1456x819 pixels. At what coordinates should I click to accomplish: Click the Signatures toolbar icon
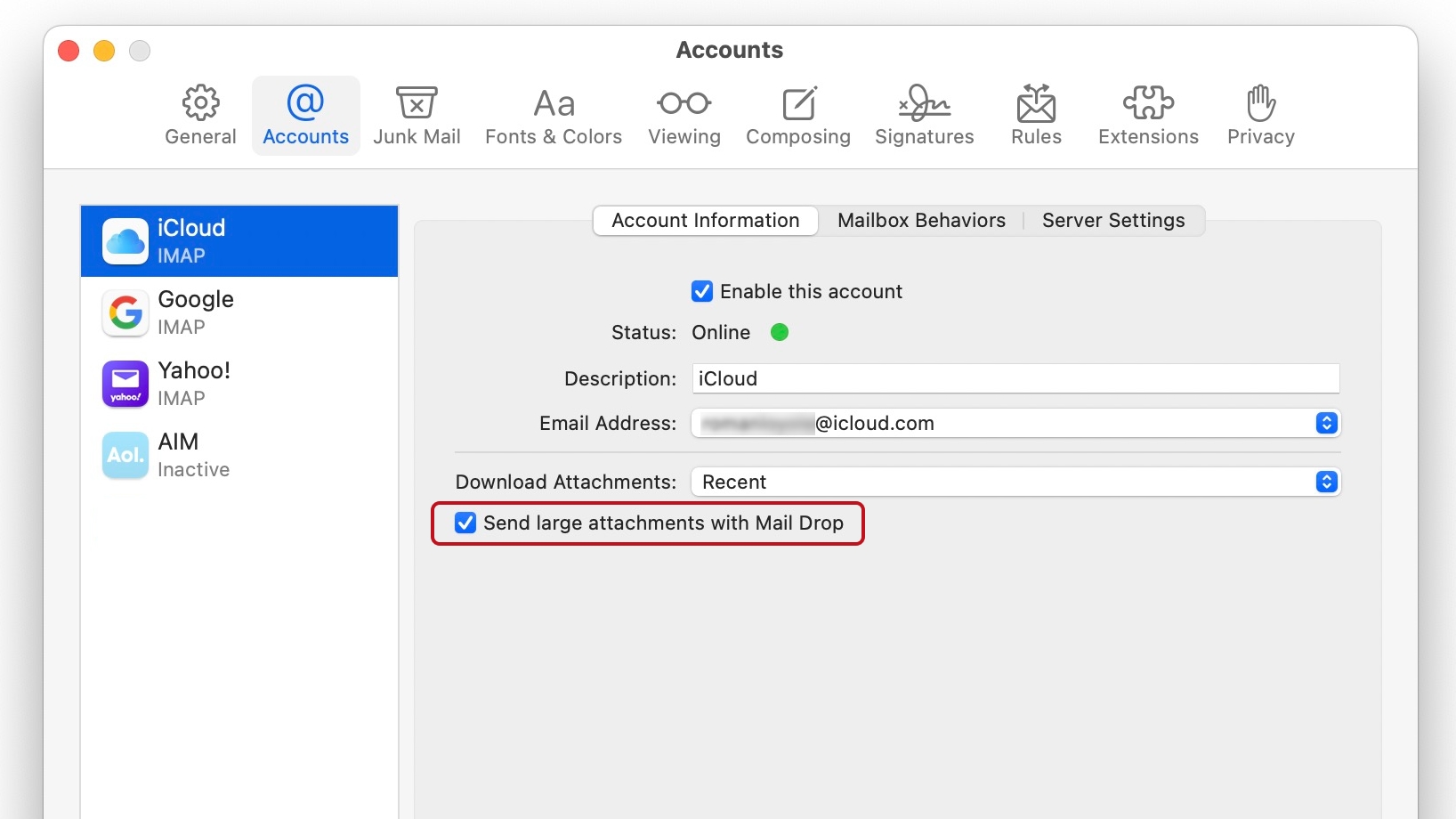(x=924, y=115)
